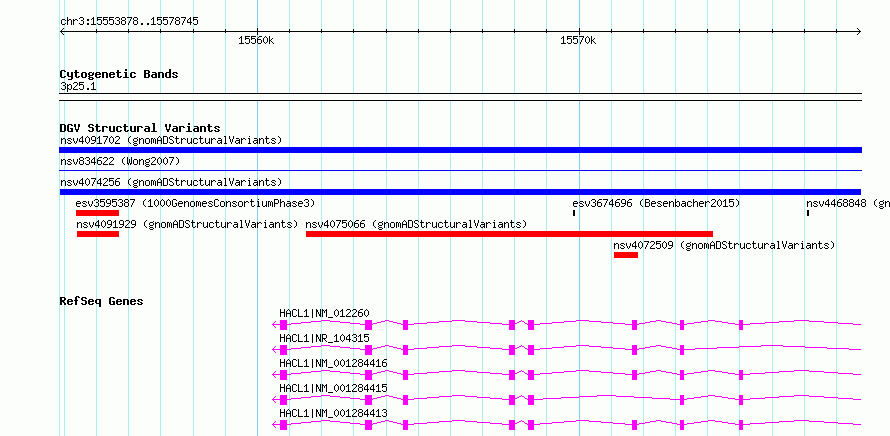Click the left arrowhead of the coordinate ruler
The height and width of the screenshot is (436, 890).
(62, 31)
